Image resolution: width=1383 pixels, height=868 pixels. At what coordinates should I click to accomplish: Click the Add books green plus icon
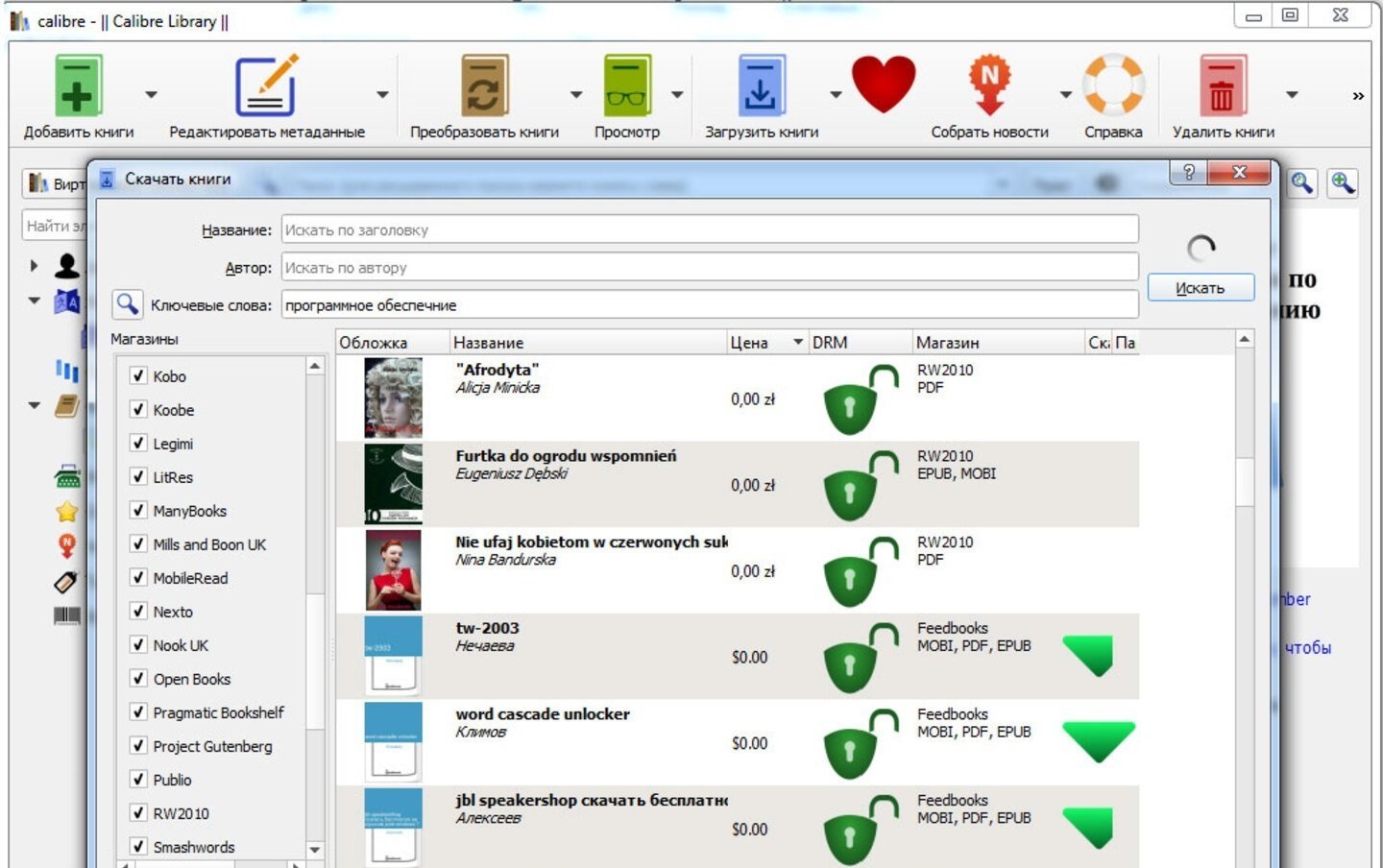pos(78,86)
